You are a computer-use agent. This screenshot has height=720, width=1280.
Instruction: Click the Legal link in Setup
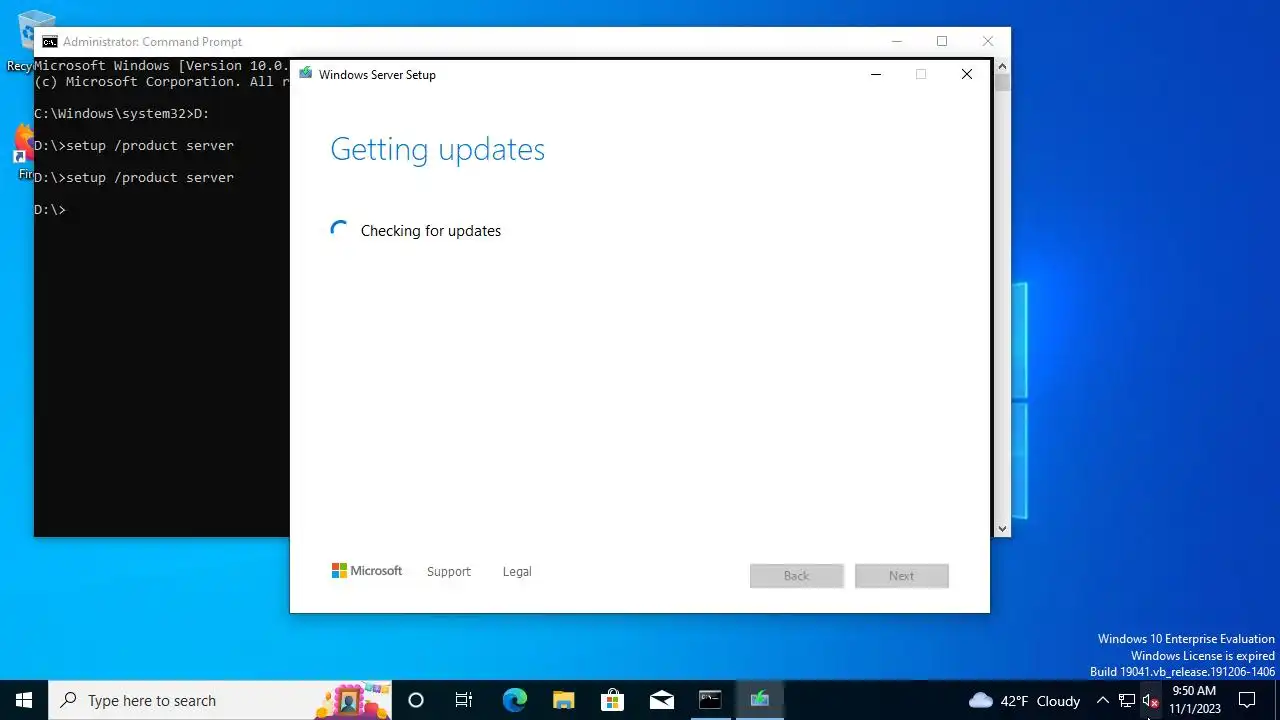(517, 572)
